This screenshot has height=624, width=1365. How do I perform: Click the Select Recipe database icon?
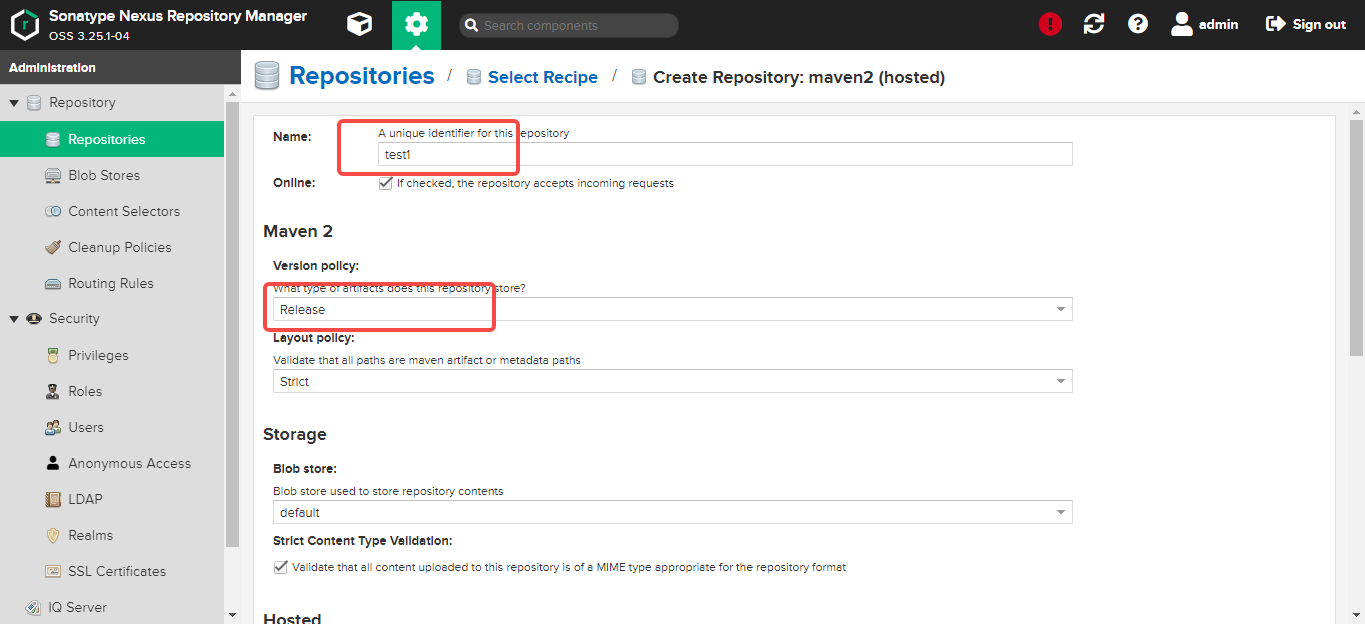[474, 77]
